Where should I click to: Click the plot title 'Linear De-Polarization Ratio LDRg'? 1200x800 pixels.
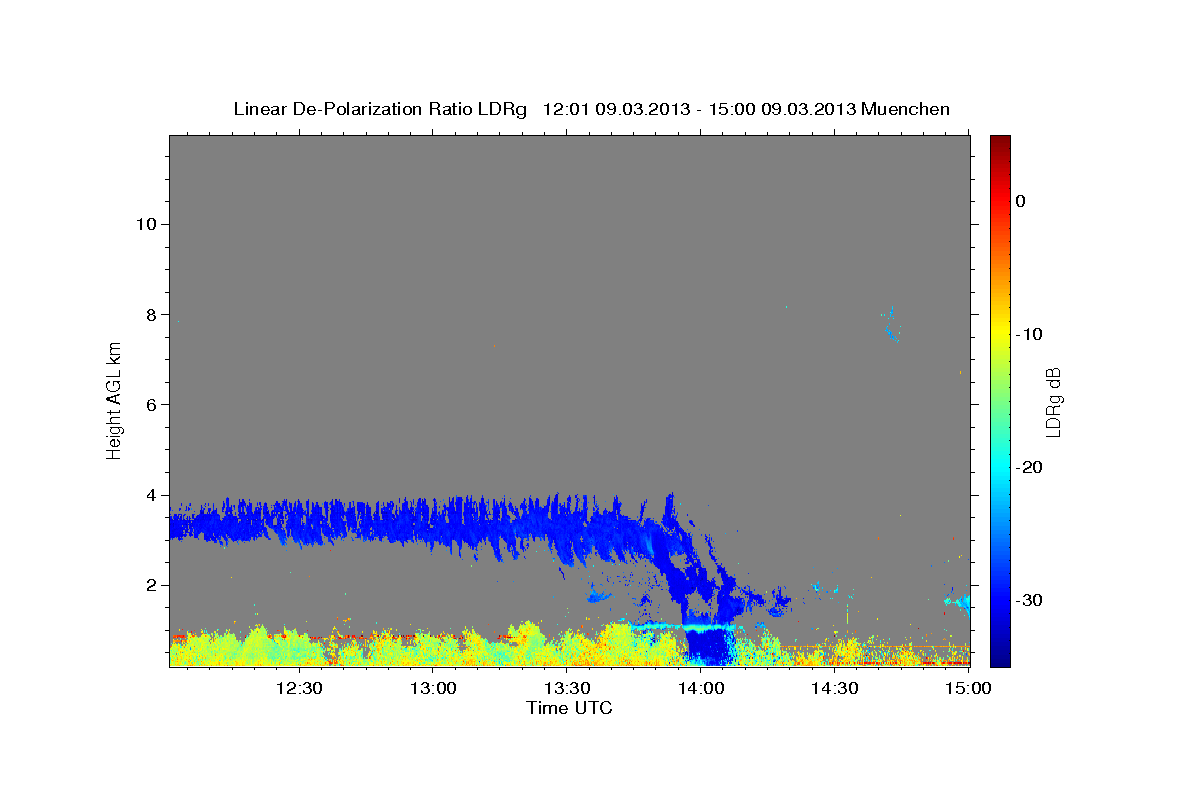pos(380,109)
